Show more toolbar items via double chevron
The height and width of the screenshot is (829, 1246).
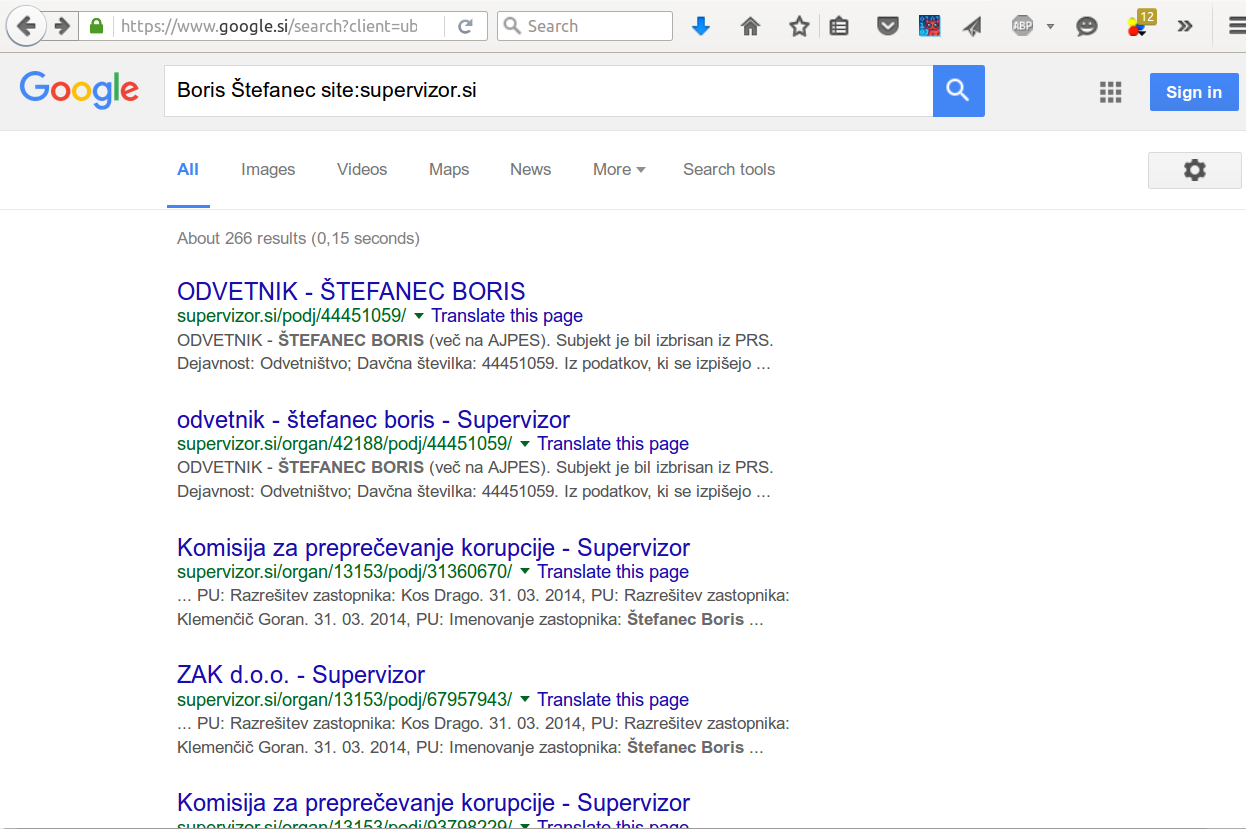tap(1185, 26)
